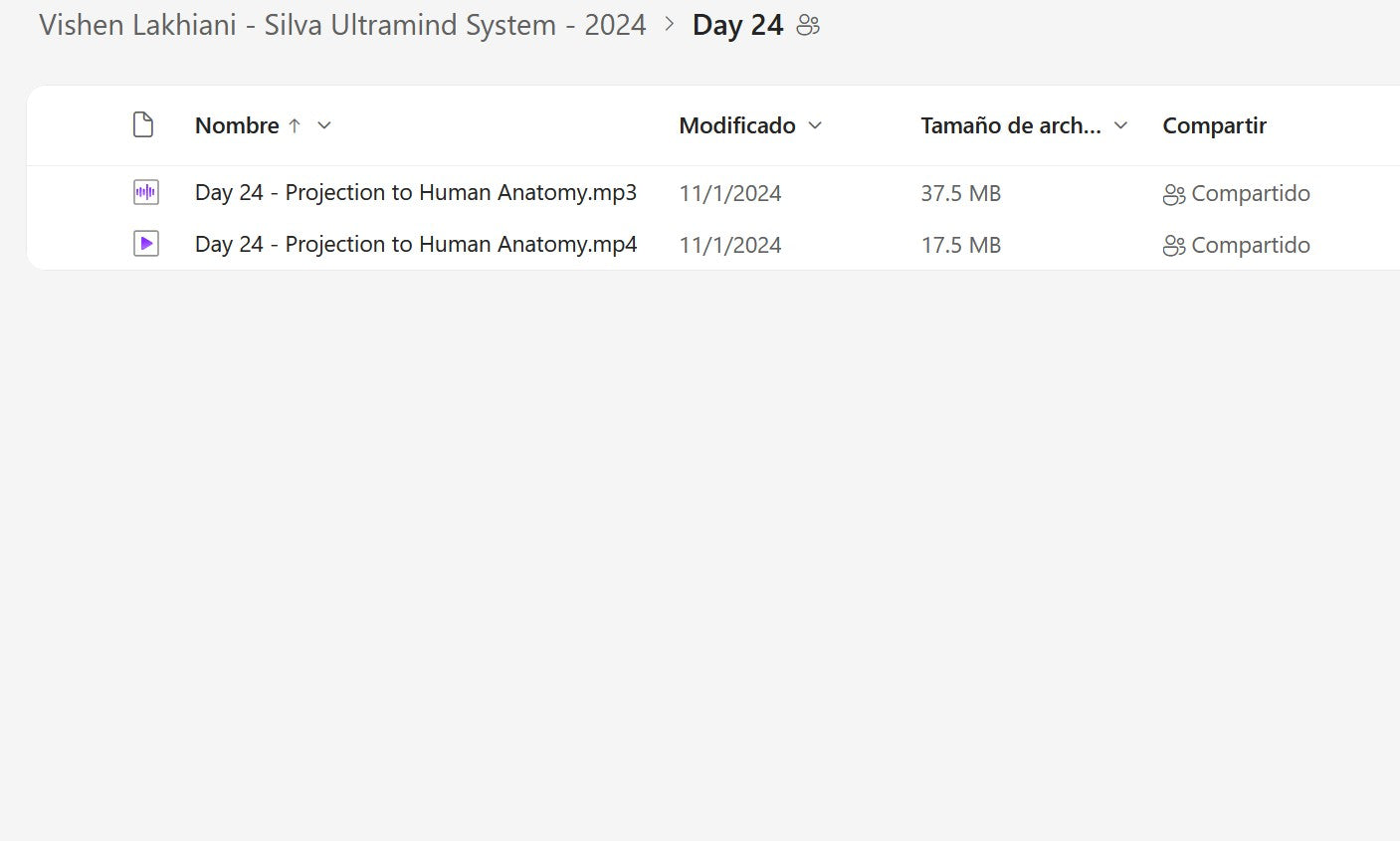The image size is (1400, 841).
Task: Click the file type column header icon
Action: 143,125
